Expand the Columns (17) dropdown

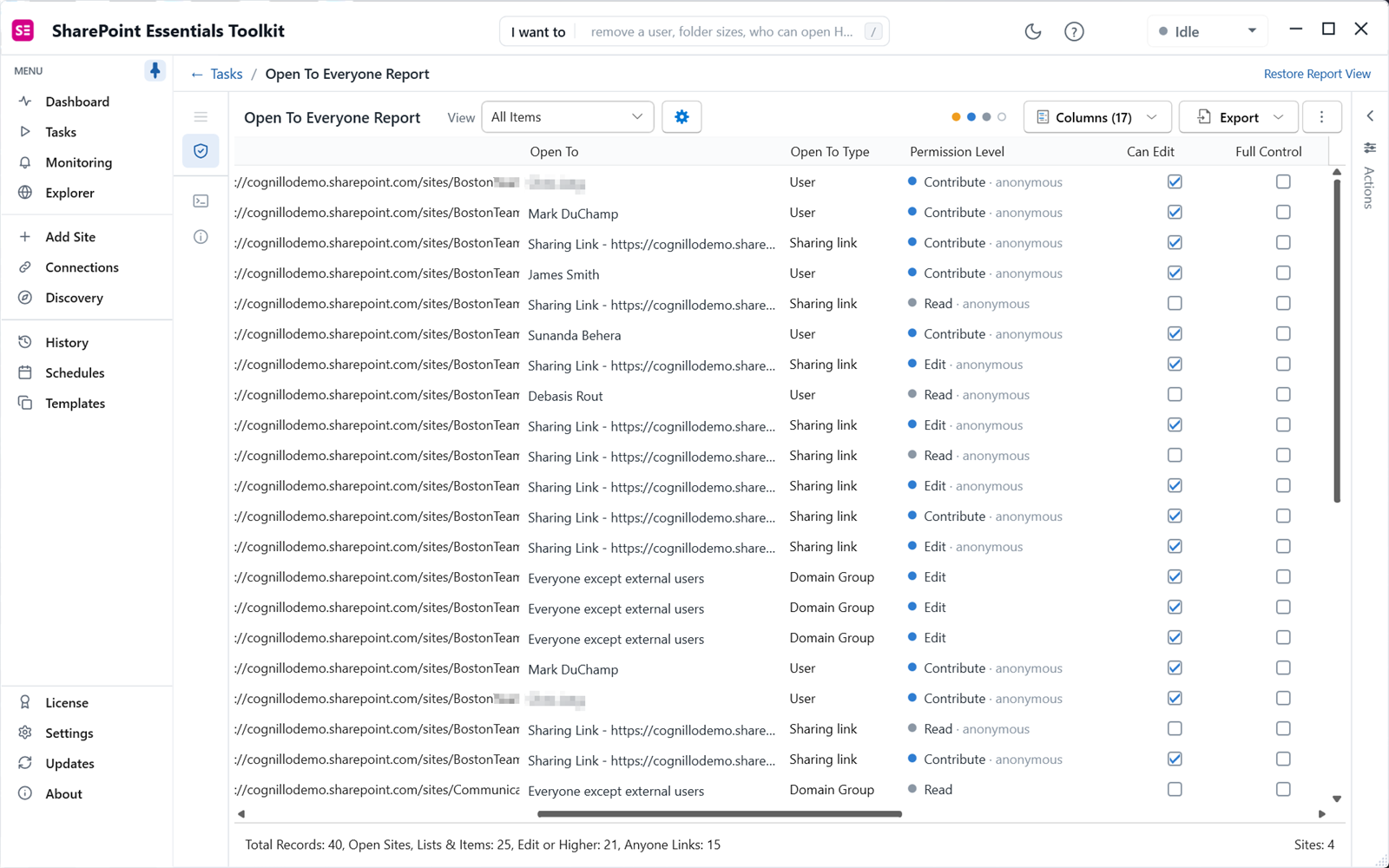[1097, 116]
